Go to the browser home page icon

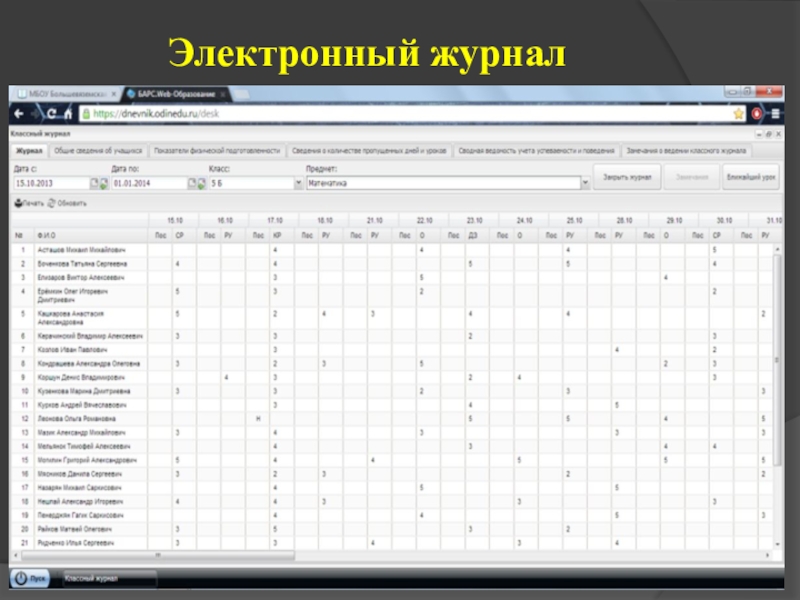(69, 113)
